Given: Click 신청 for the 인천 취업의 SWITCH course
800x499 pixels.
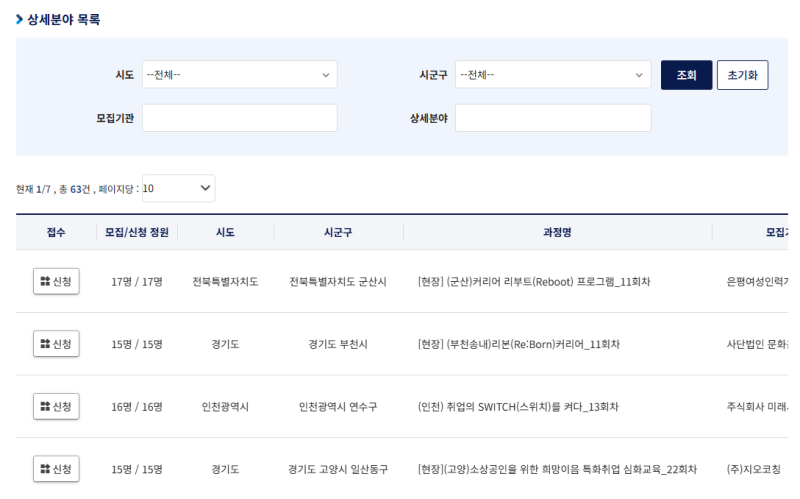Looking at the screenshot, I should point(56,407).
